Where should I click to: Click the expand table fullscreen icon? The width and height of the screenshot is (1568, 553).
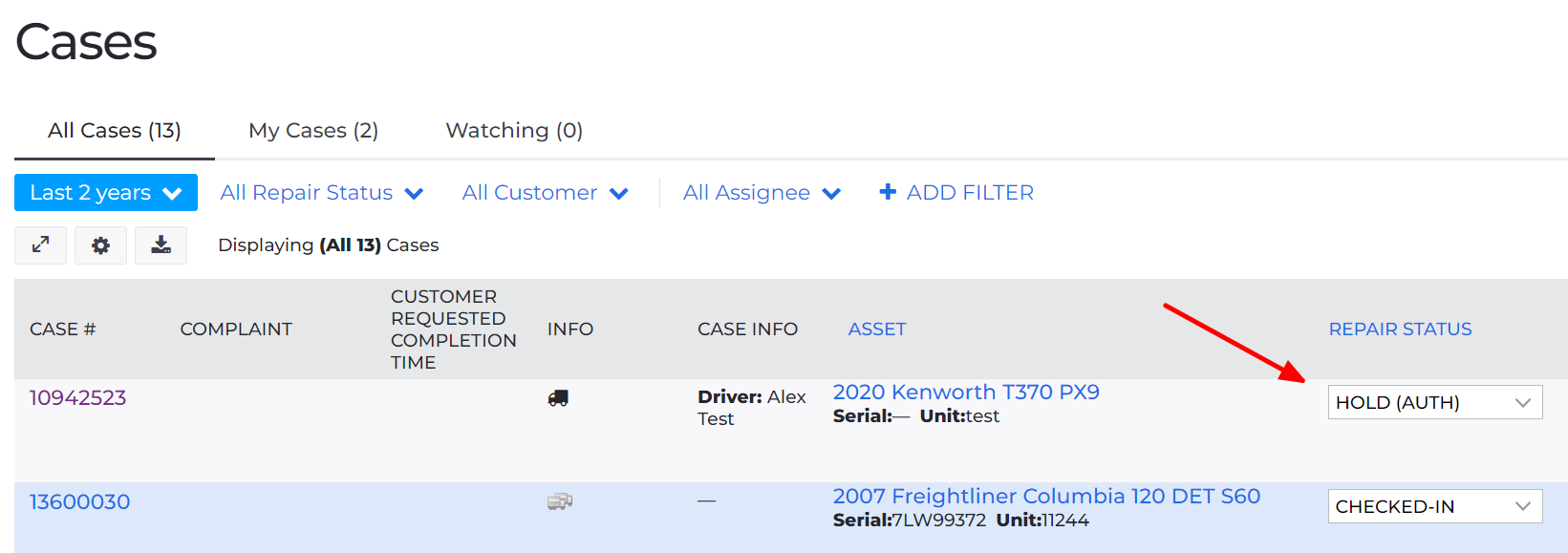coord(40,245)
